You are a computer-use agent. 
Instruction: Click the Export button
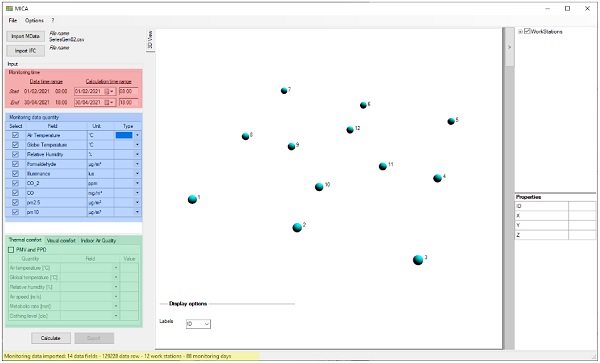(94, 338)
